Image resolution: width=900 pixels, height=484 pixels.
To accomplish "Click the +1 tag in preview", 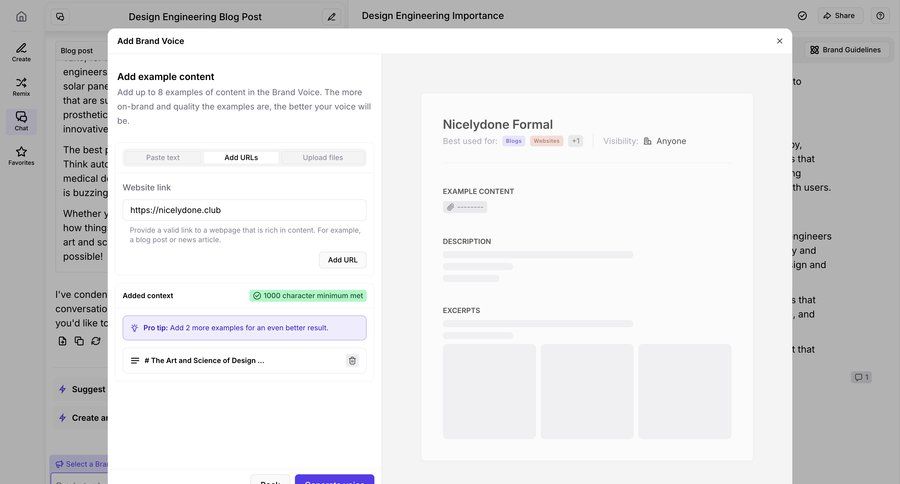I will (x=576, y=141).
